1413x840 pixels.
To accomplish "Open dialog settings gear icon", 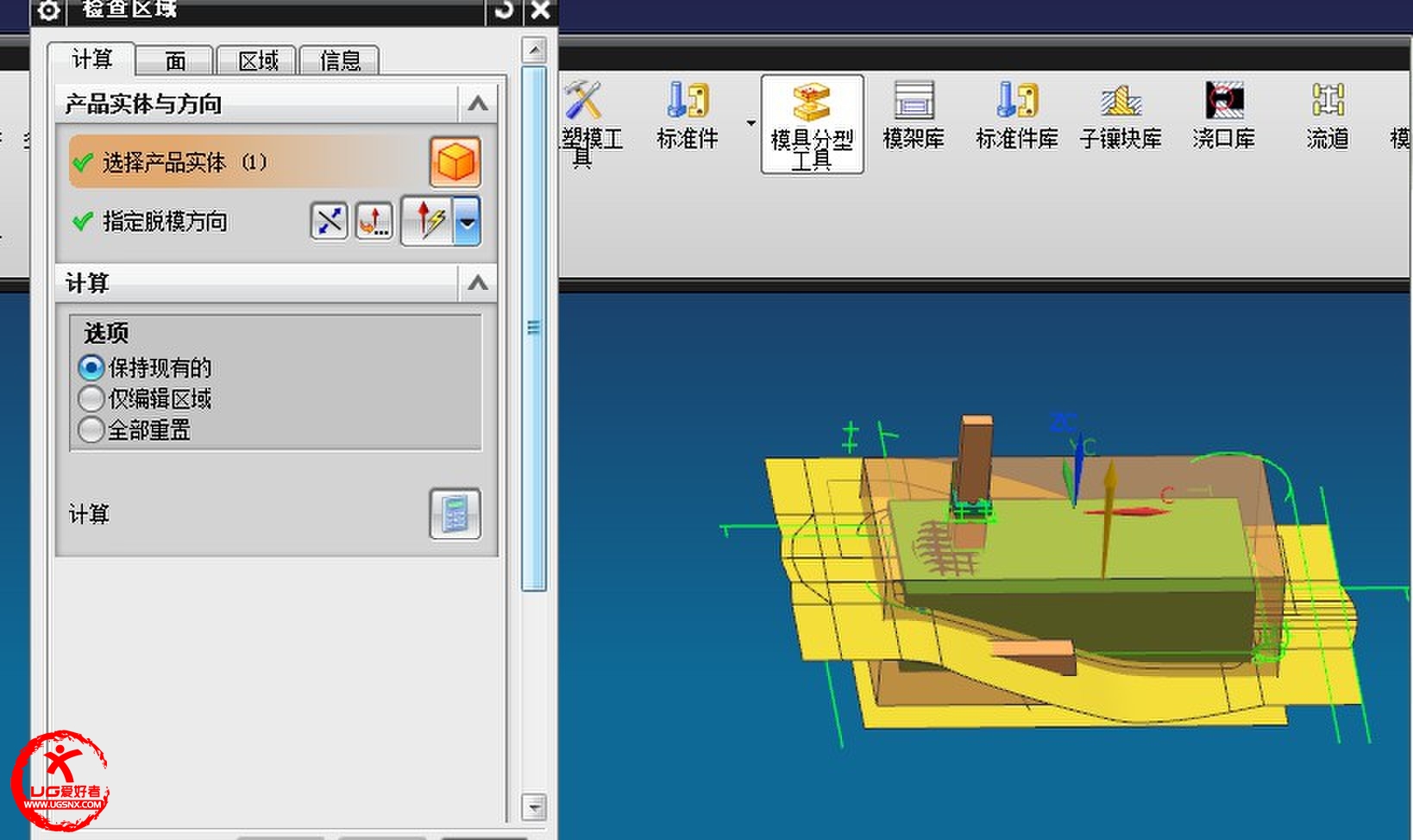I will 49,10.
